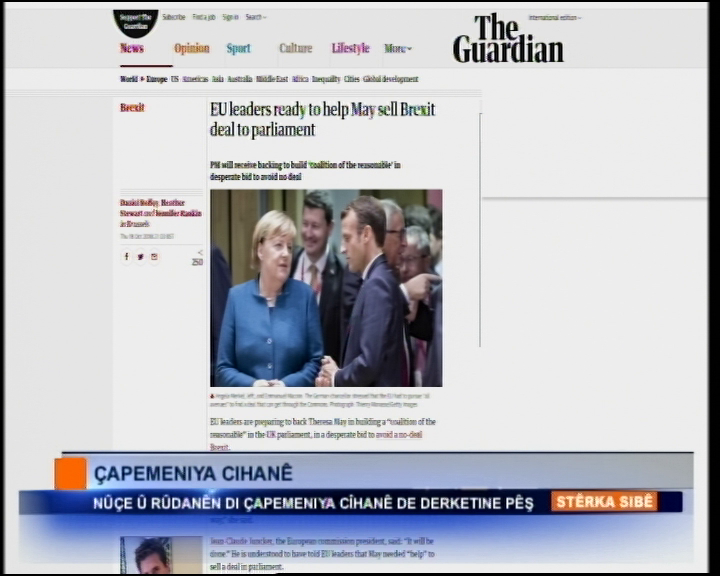Share the article via email icon
This screenshot has height=576, width=720.
(154, 256)
